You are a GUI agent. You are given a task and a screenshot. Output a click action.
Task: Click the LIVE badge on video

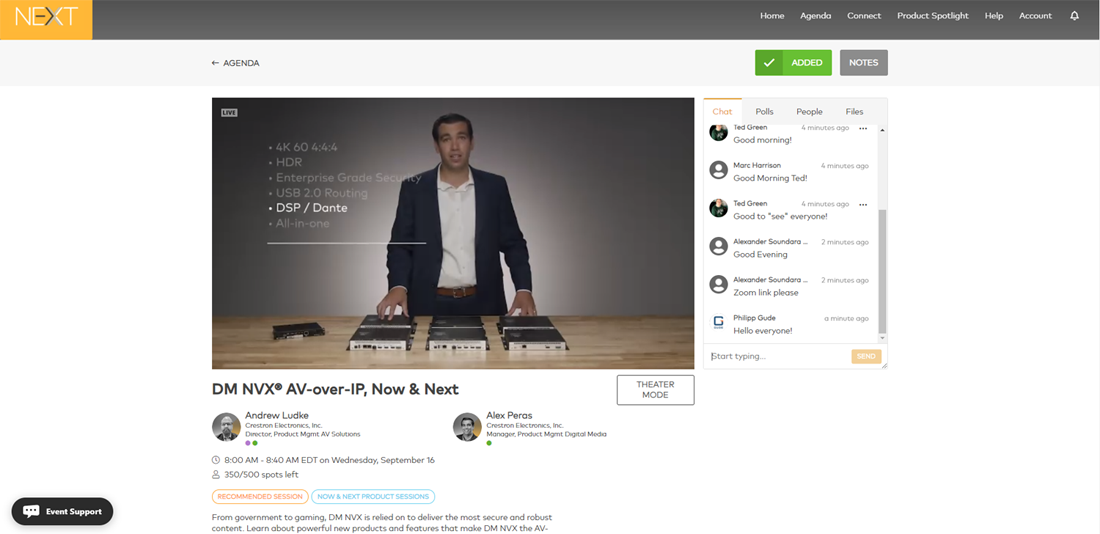coord(229,112)
